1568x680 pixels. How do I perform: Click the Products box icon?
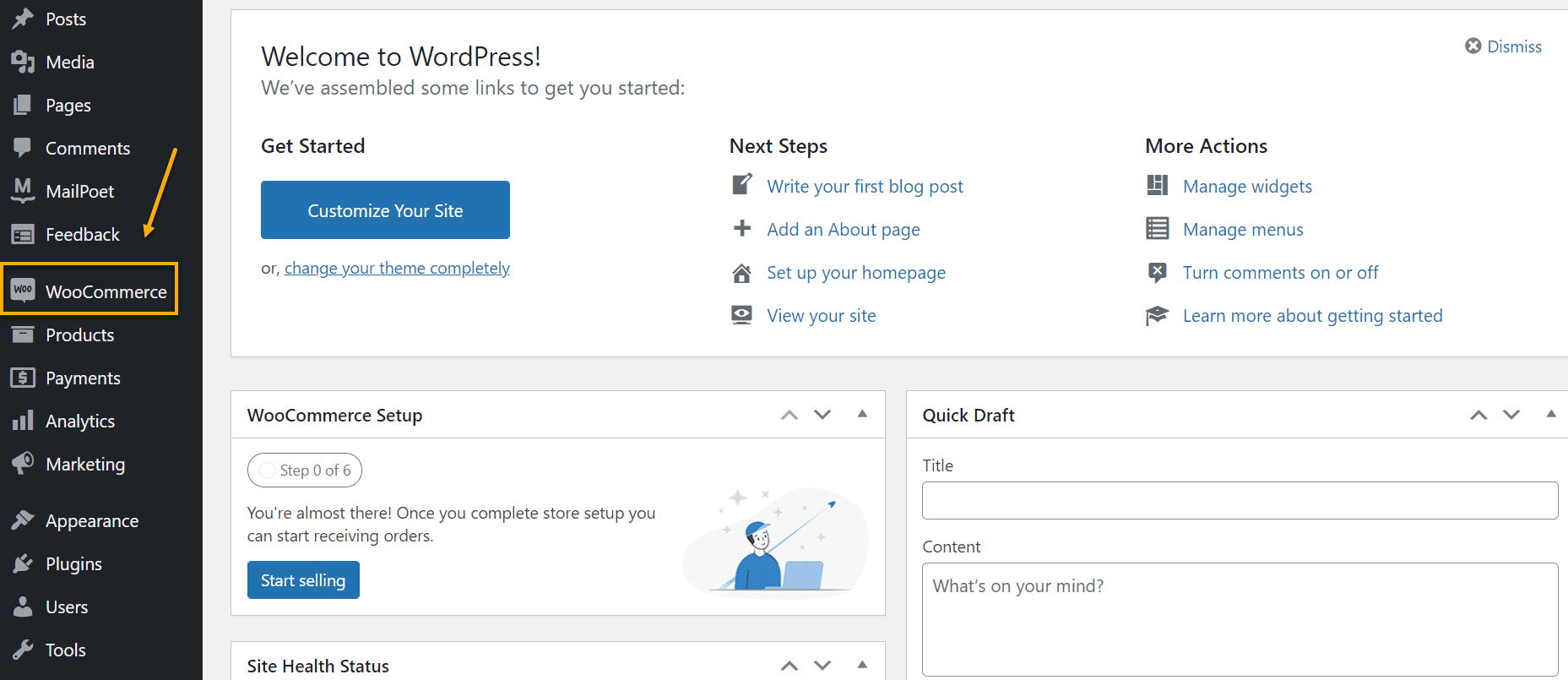23,335
